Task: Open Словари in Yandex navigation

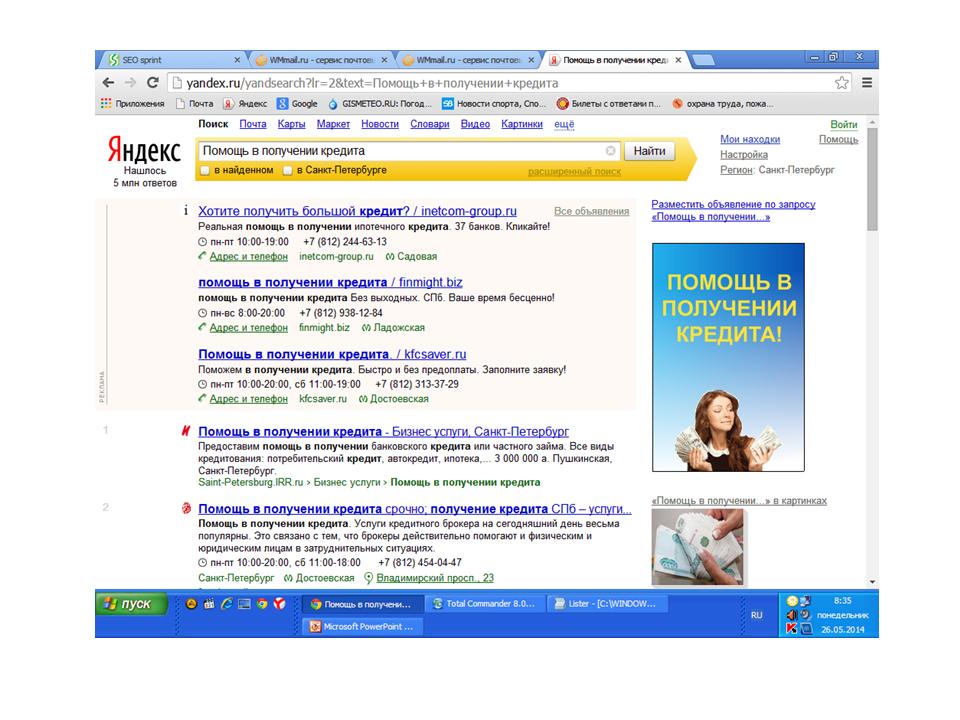Action: 429,124
